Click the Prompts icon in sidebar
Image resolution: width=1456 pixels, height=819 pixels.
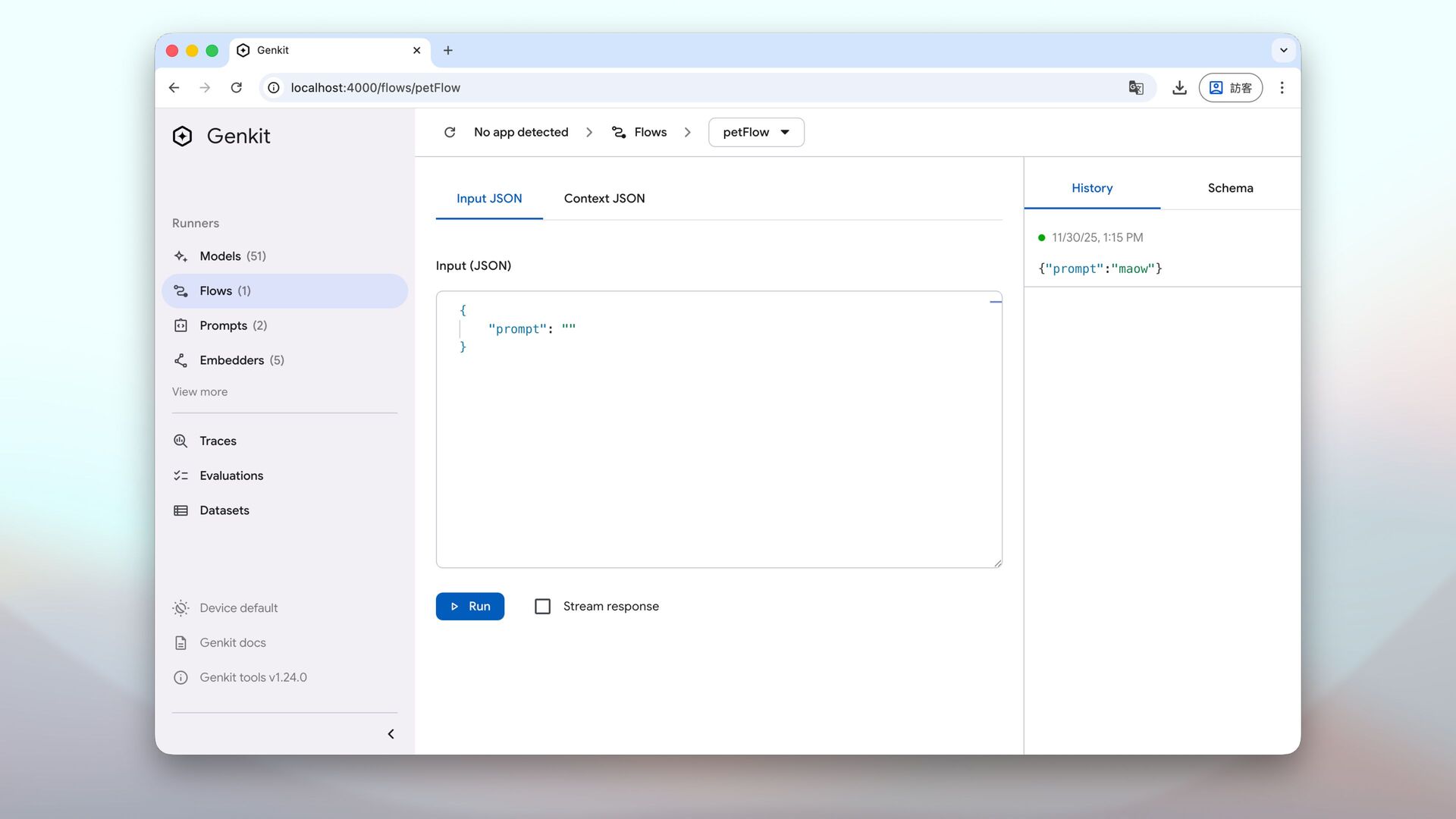coord(180,325)
